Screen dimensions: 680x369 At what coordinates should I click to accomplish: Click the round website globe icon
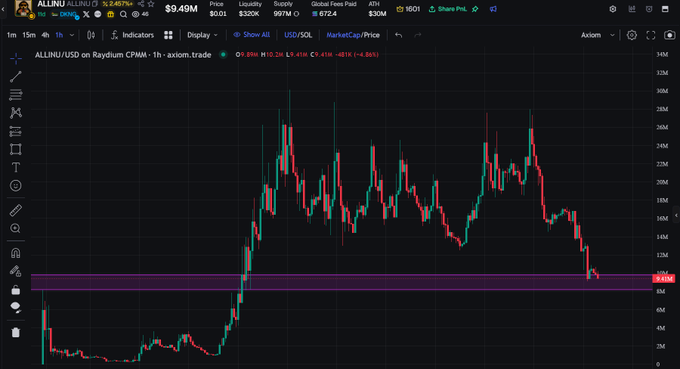point(98,14)
